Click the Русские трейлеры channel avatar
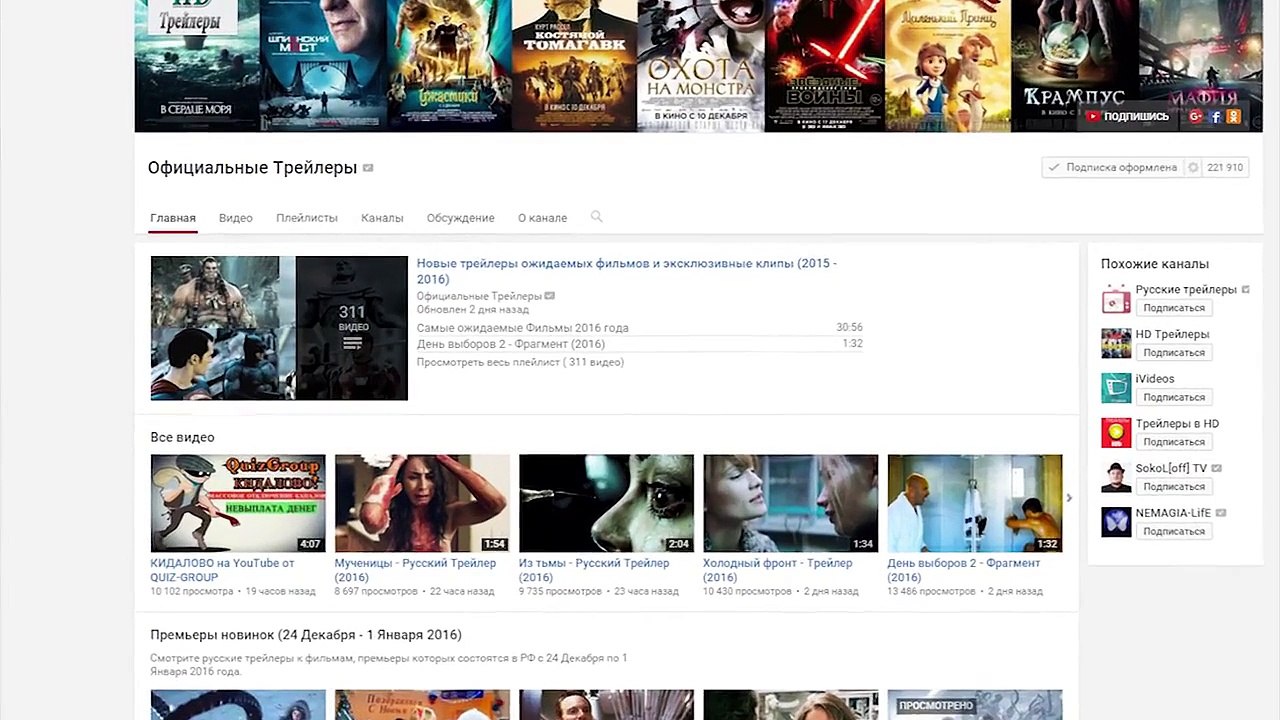This screenshot has height=720, width=1280. coord(1116,299)
